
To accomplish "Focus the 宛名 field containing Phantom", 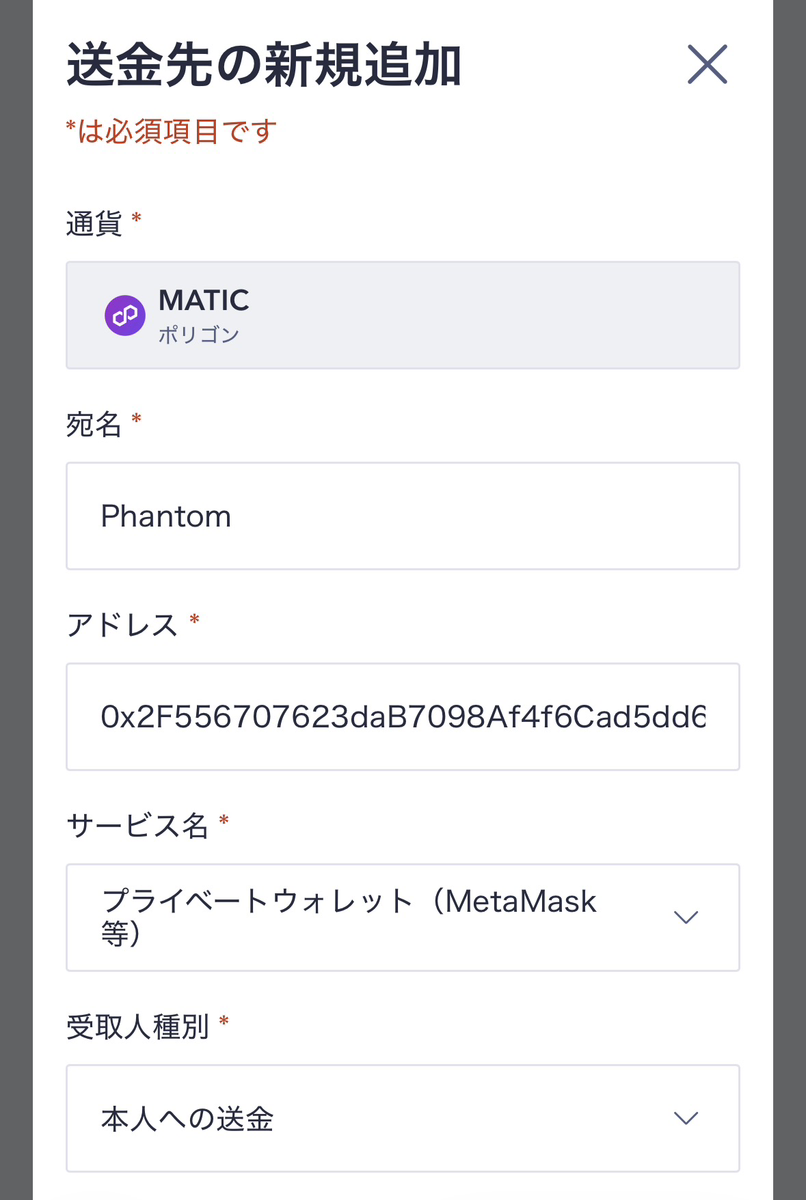I will pos(402,516).
